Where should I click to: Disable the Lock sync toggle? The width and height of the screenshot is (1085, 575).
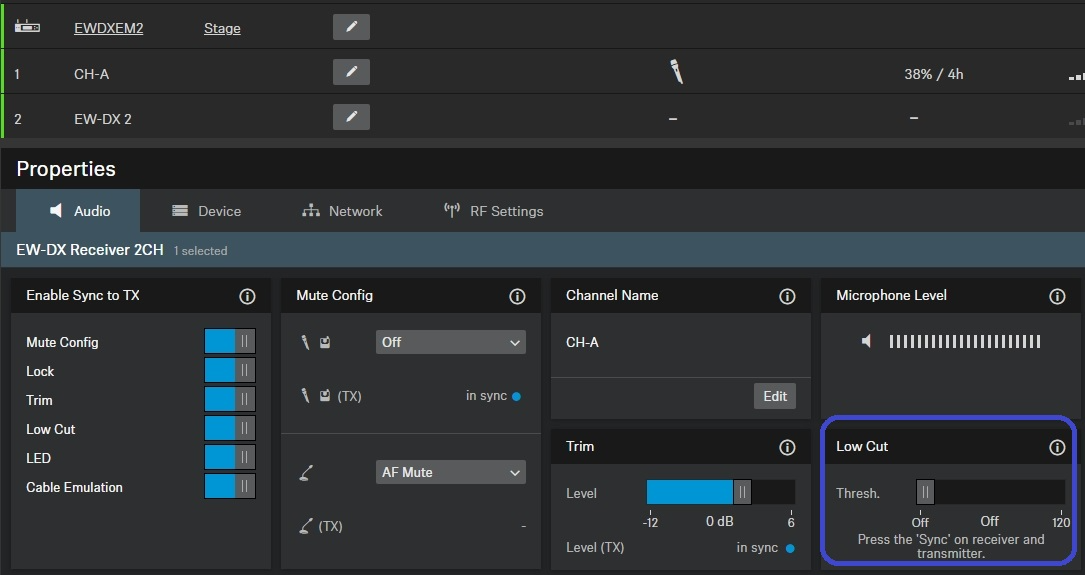coord(230,371)
